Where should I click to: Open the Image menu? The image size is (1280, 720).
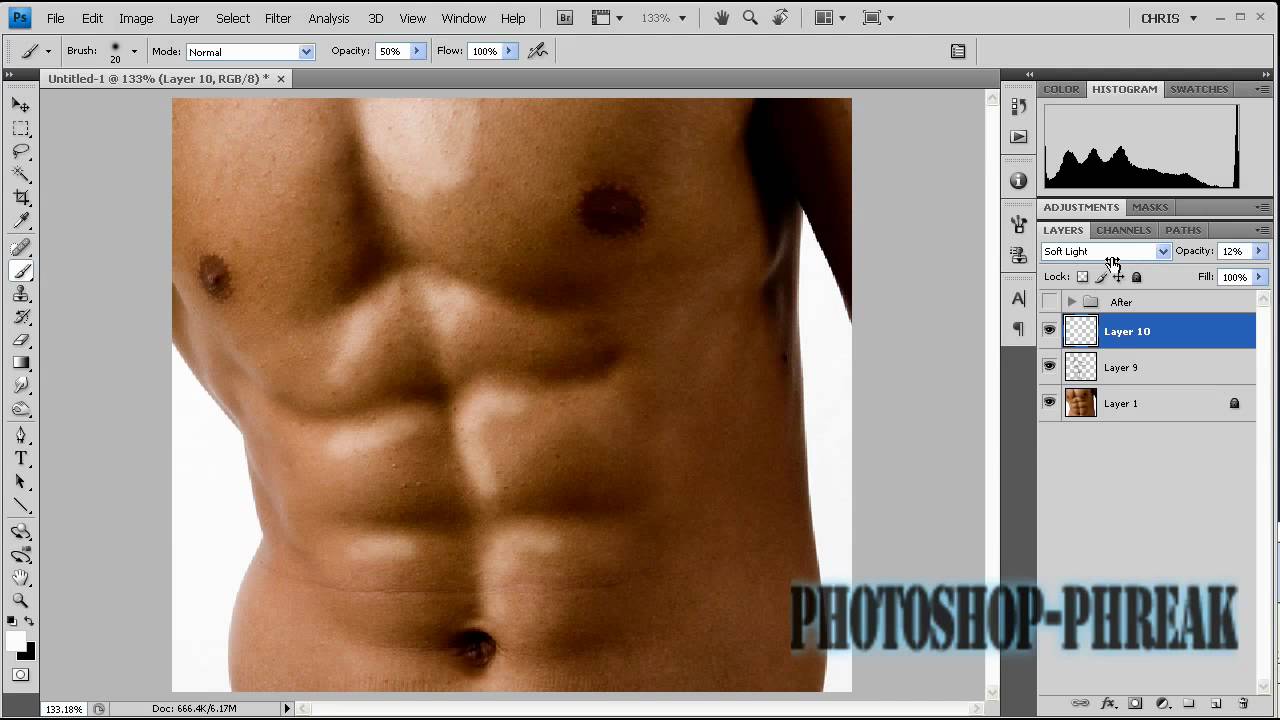point(136,18)
